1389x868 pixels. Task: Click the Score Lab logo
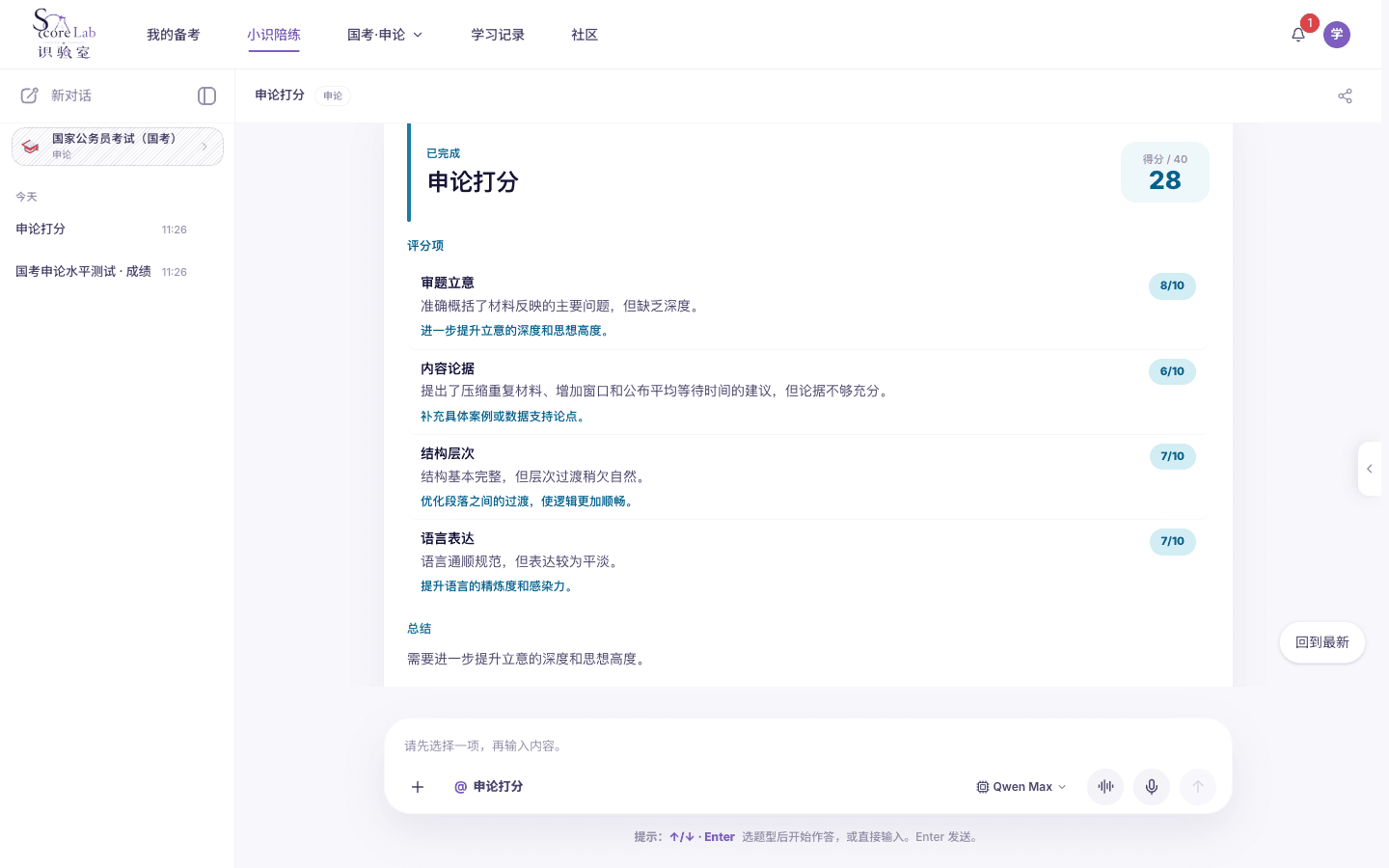point(65,35)
